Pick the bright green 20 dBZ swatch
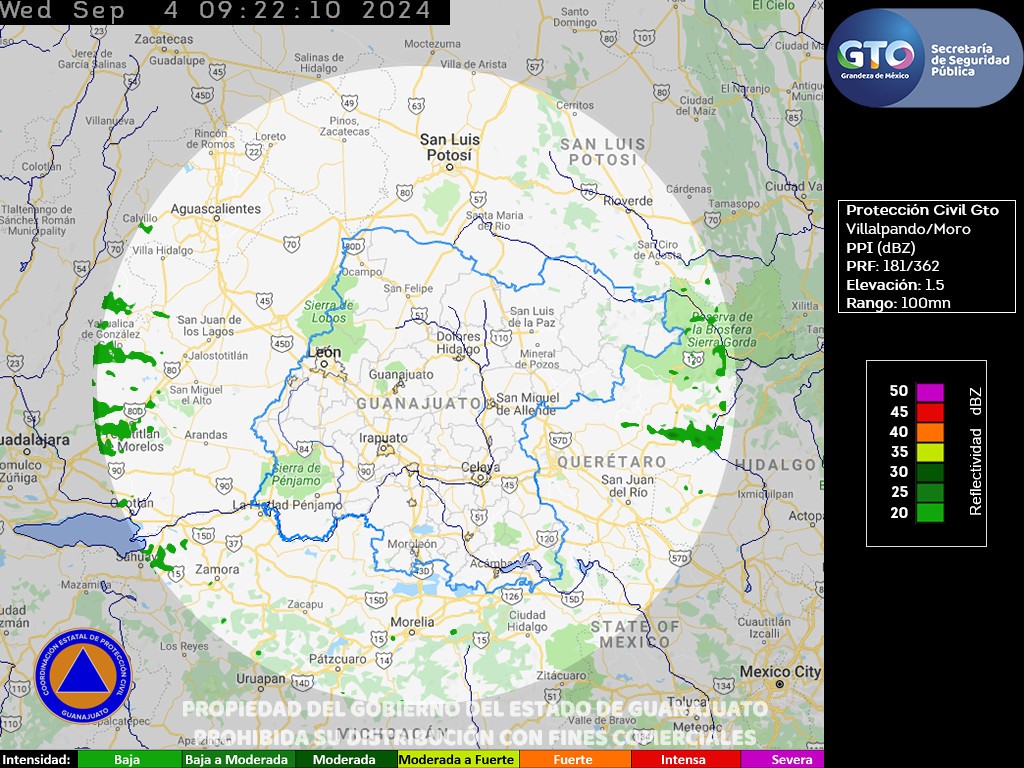The width and height of the screenshot is (1024, 768). (930, 512)
